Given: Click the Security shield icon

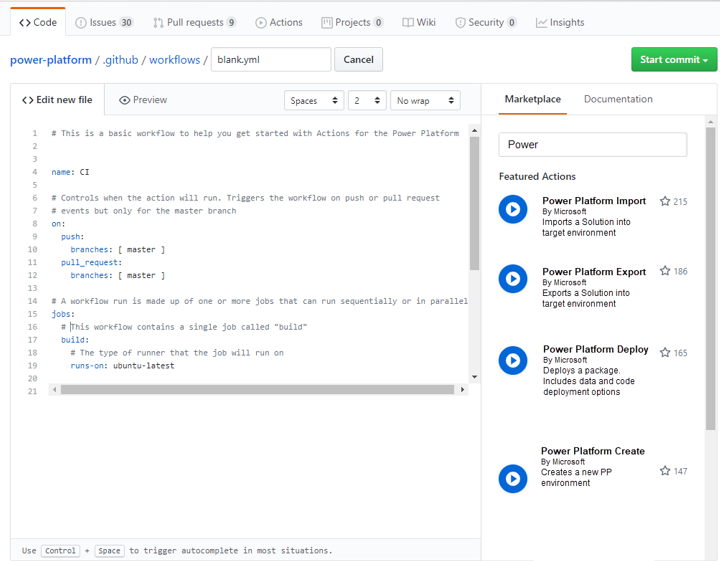Looking at the screenshot, I should (460, 23).
